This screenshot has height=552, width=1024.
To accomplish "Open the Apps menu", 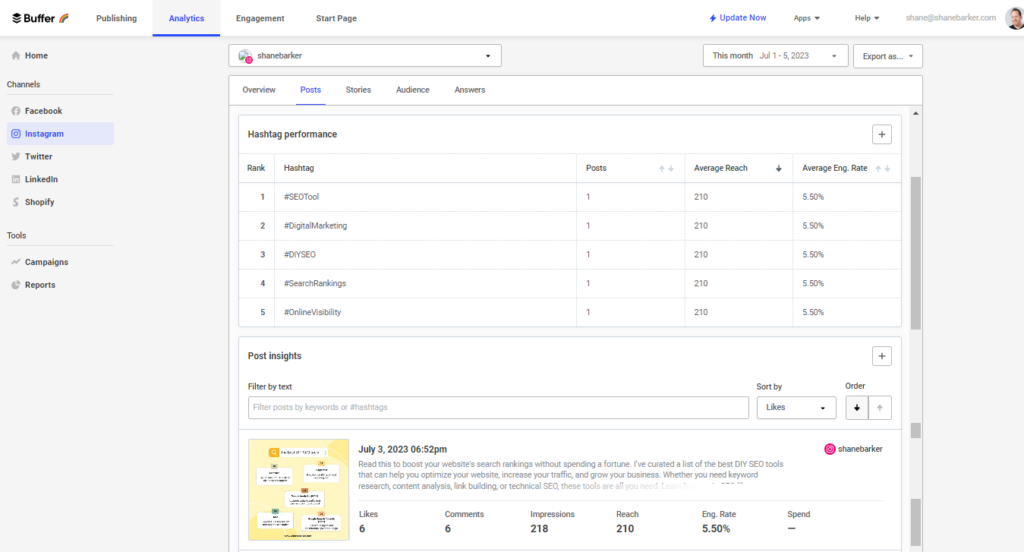I will [807, 18].
